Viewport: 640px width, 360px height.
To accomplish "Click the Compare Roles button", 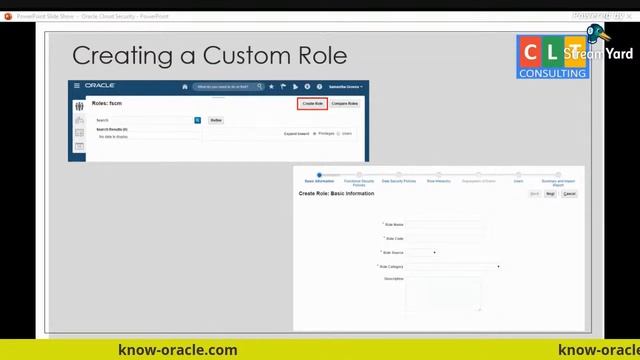I will (x=344, y=104).
